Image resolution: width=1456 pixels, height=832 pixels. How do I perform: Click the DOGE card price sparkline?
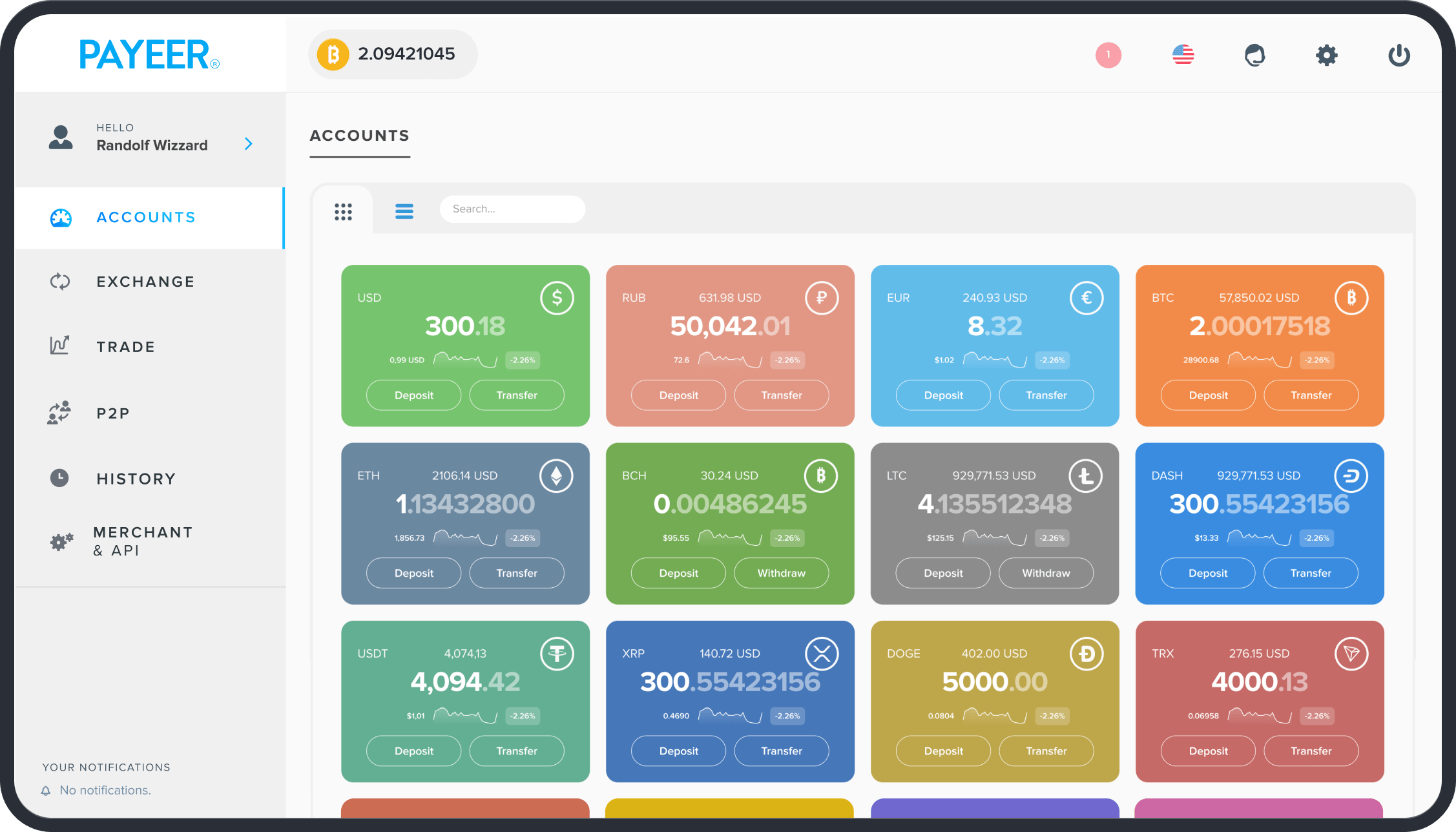pos(995,715)
